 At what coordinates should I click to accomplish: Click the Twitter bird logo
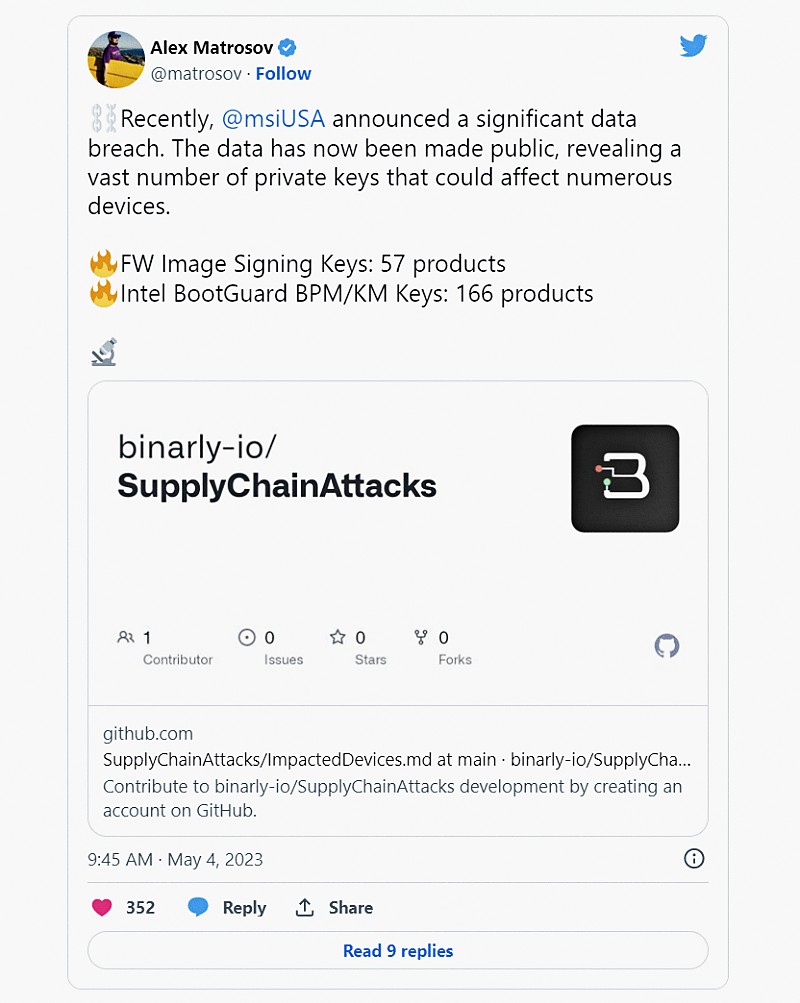pyautogui.click(x=693, y=46)
